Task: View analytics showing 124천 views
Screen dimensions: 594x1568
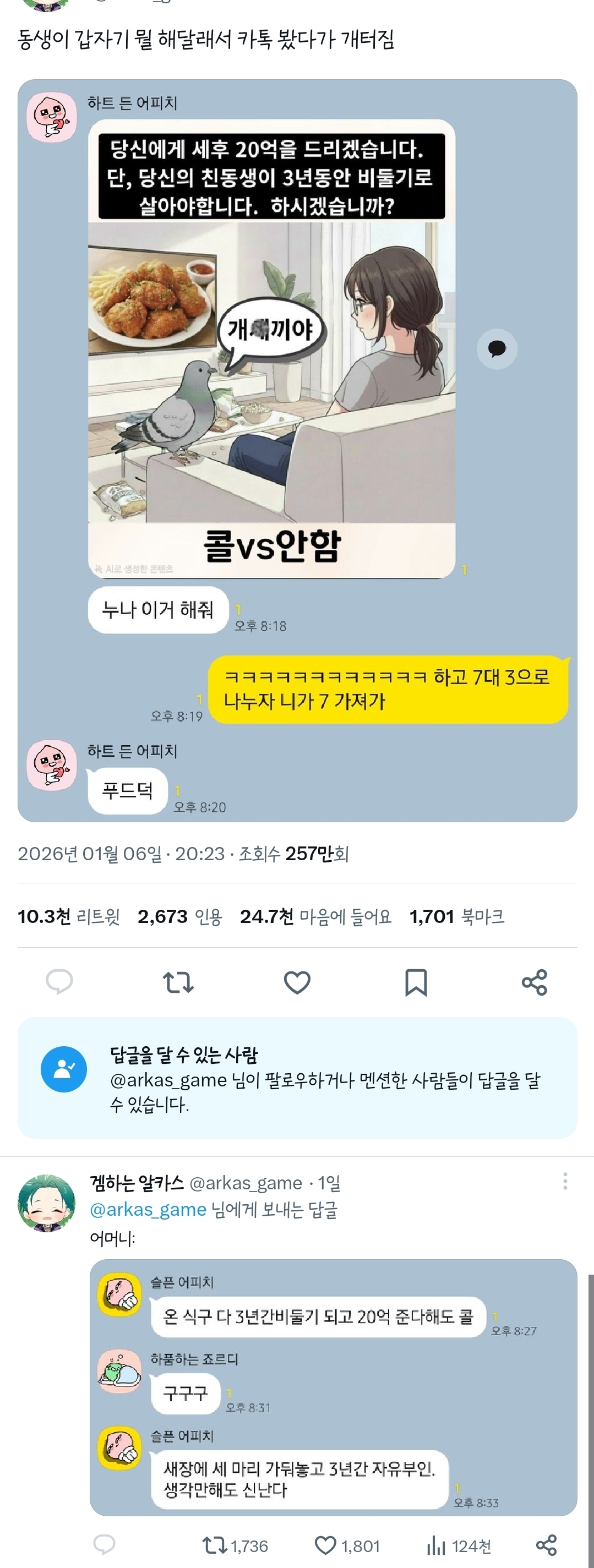Action: [x=459, y=1545]
